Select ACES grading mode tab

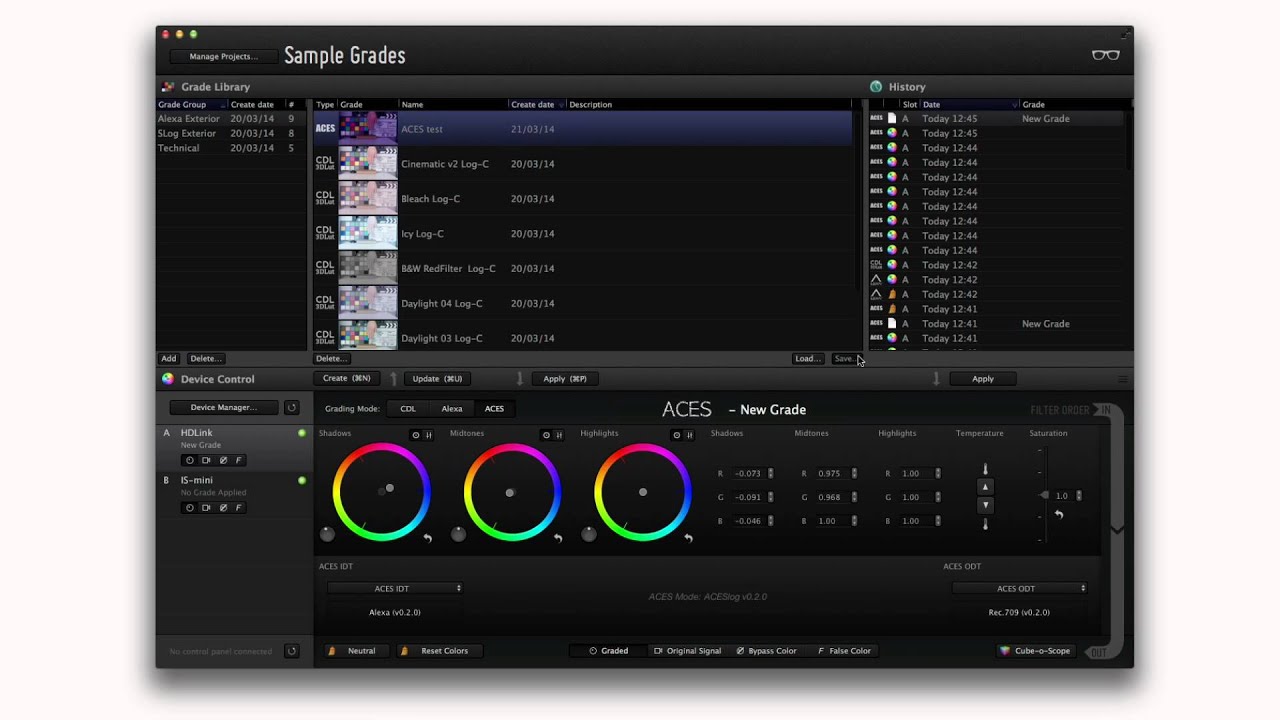(x=494, y=409)
